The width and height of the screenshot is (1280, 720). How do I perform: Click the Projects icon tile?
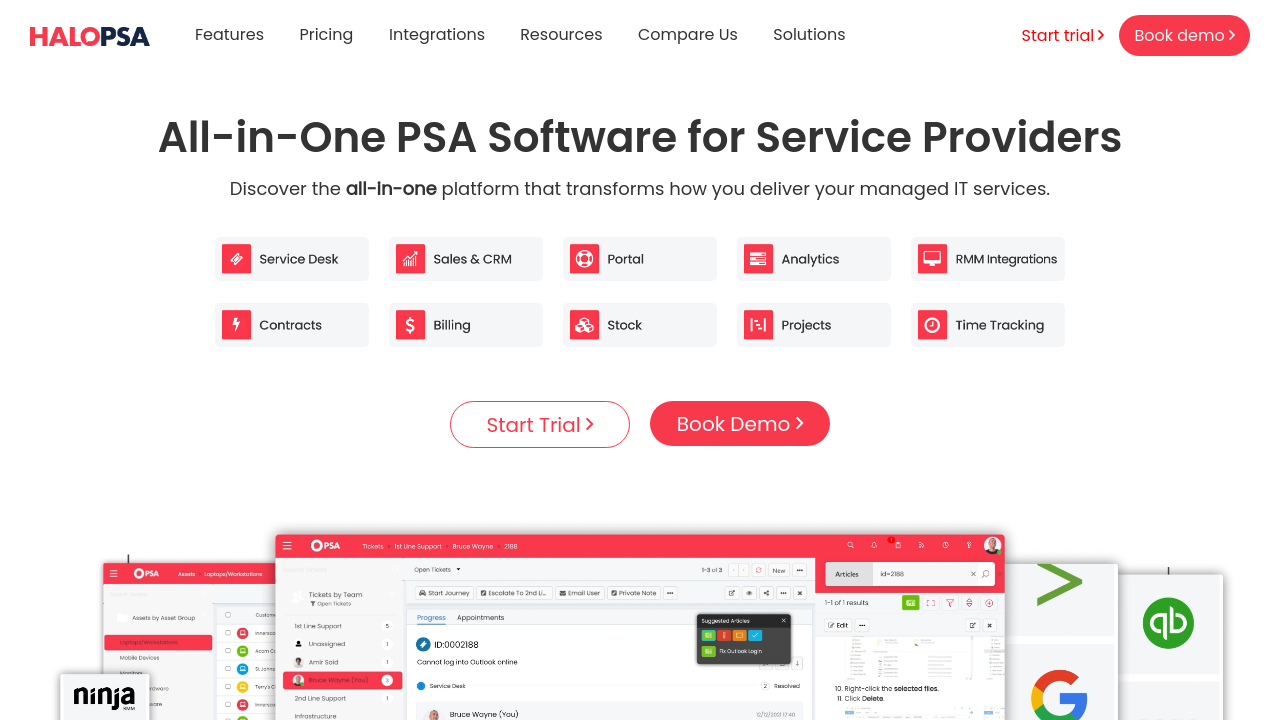pos(758,325)
